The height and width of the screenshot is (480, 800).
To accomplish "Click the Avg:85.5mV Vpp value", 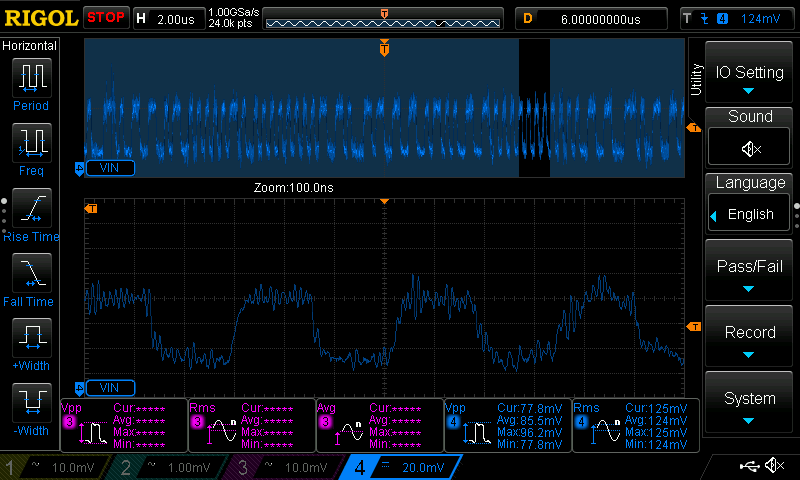I will 530,421.
